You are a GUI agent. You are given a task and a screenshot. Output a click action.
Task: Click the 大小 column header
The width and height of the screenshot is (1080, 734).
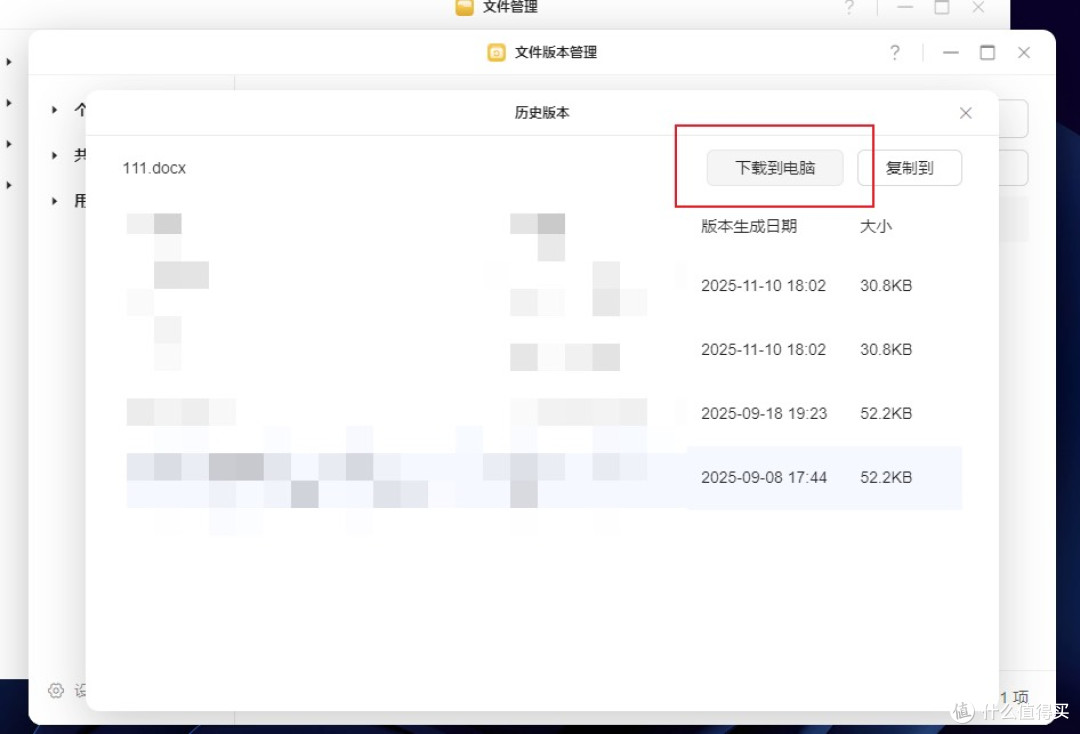pos(875,227)
